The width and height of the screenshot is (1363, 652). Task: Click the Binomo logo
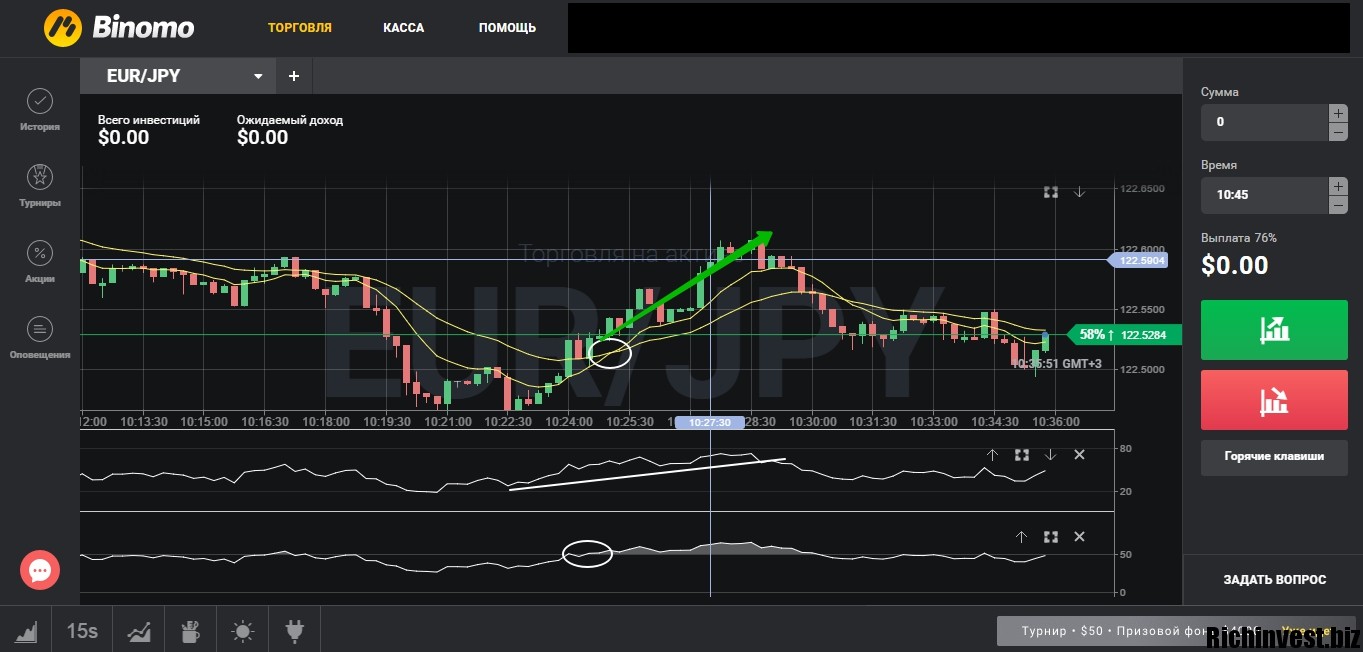pyautogui.click(x=119, y=28)
